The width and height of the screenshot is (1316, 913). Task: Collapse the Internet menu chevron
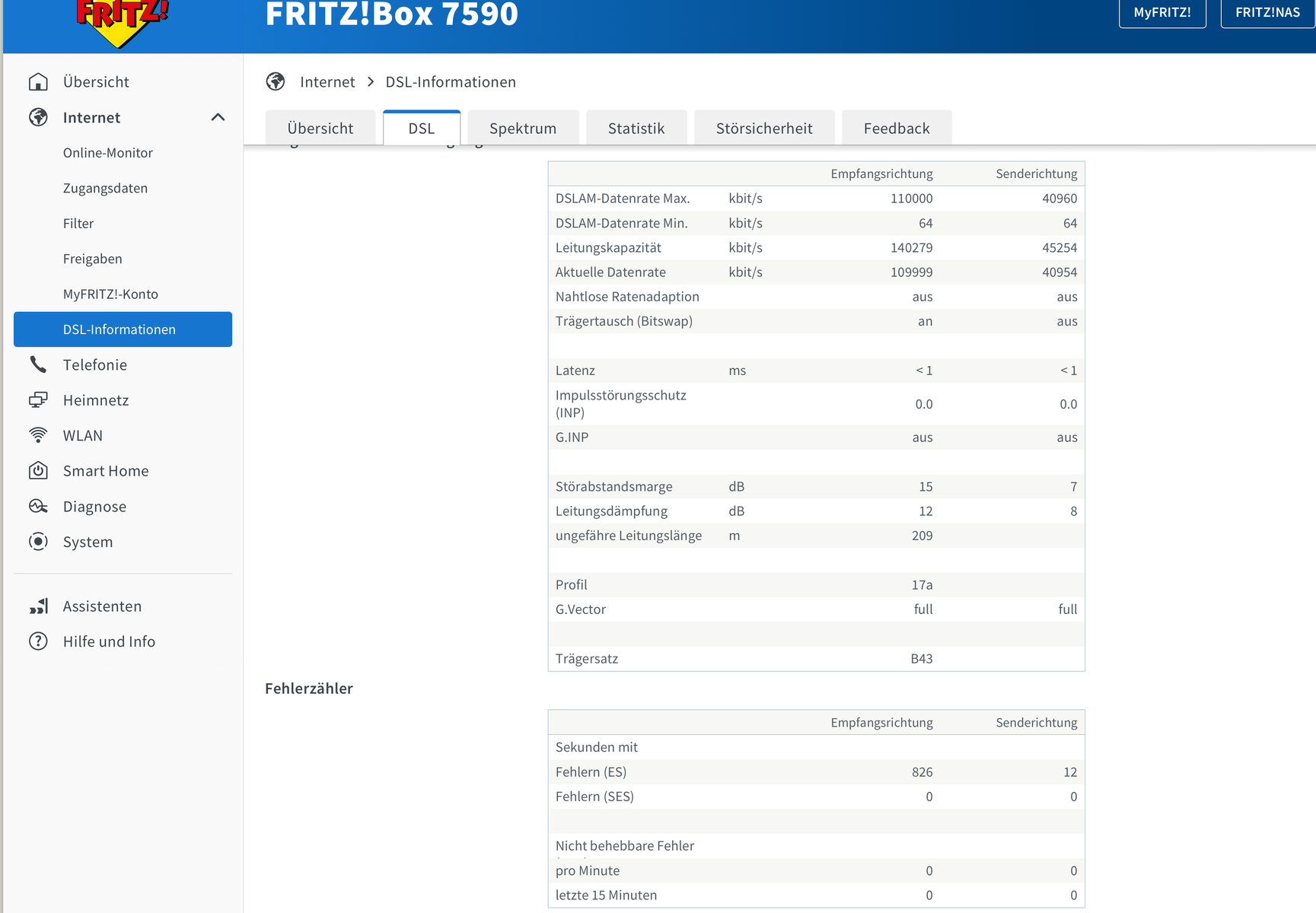tap(218, 117)
